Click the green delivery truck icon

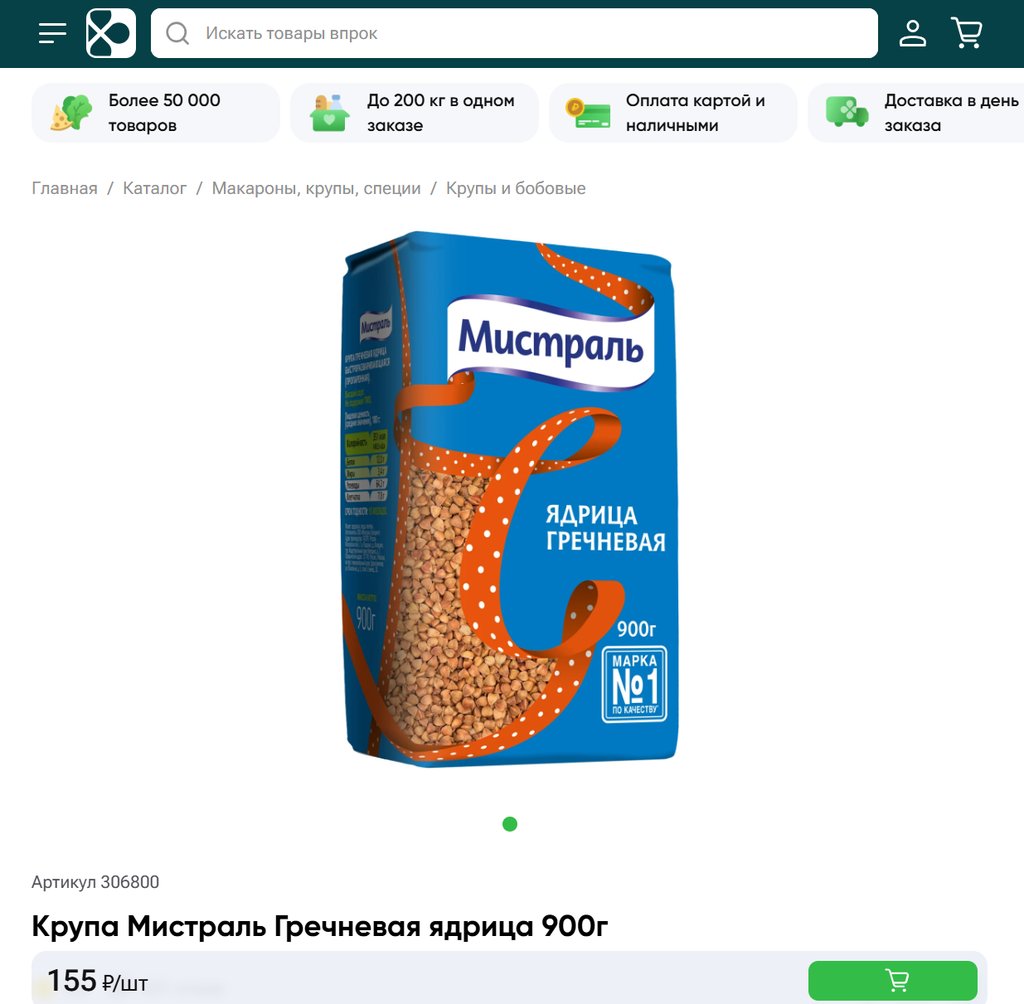pyautogui.click(x=847, y=112)
